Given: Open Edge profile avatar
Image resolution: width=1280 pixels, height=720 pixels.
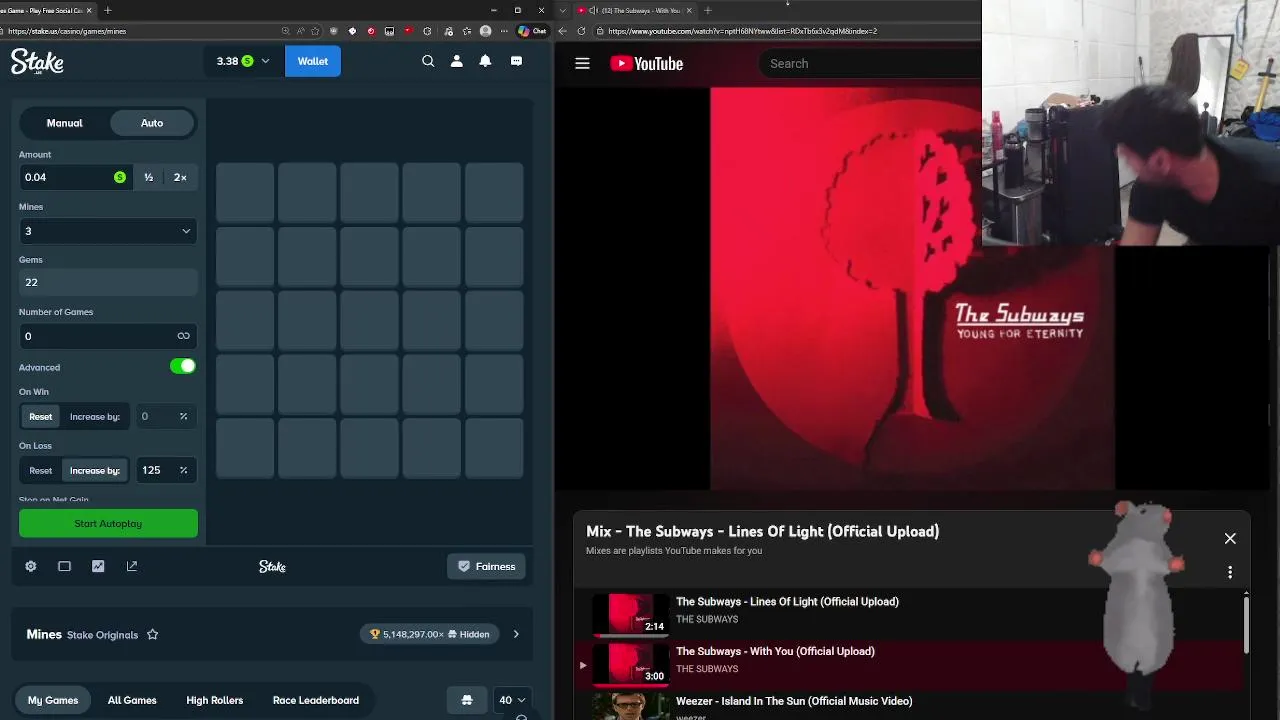Looking at the screenshot, I should click(485, 31).
